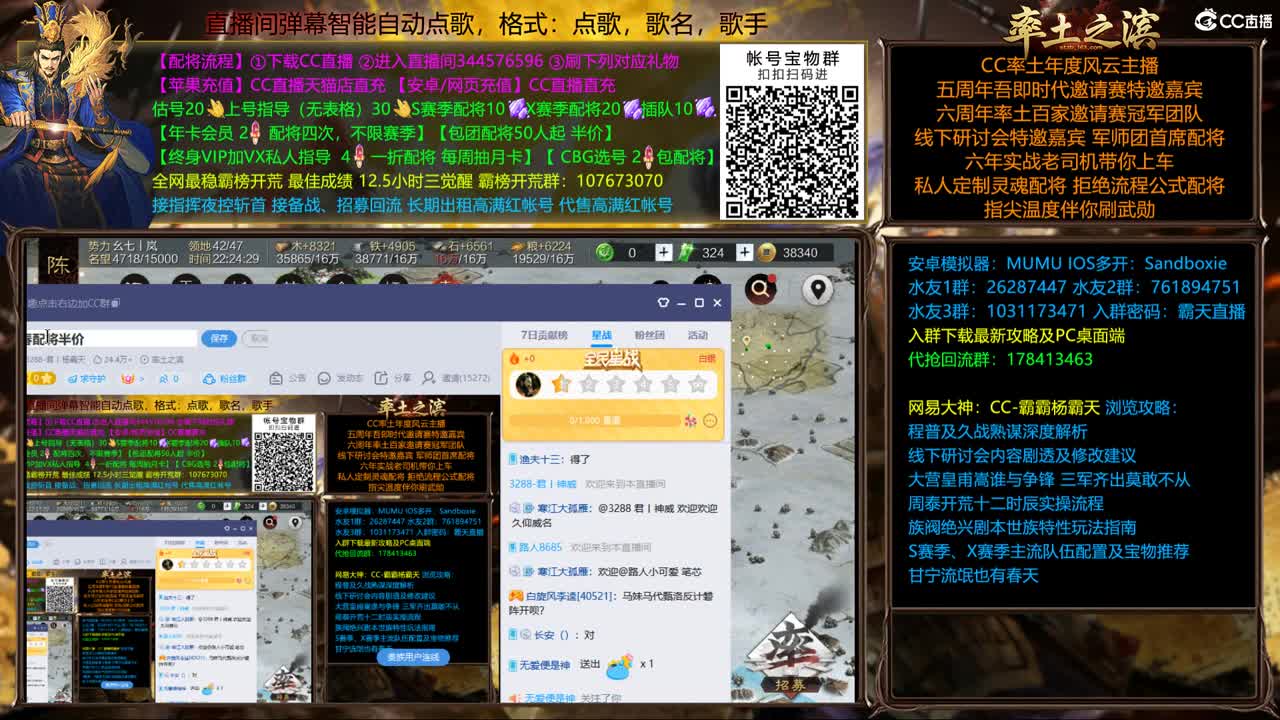Image resolution: width=1280 pixels, height=720 pixels.
Task: Click the 名望 4718/15000 prestige text
Action: click(x=133, y=259)
